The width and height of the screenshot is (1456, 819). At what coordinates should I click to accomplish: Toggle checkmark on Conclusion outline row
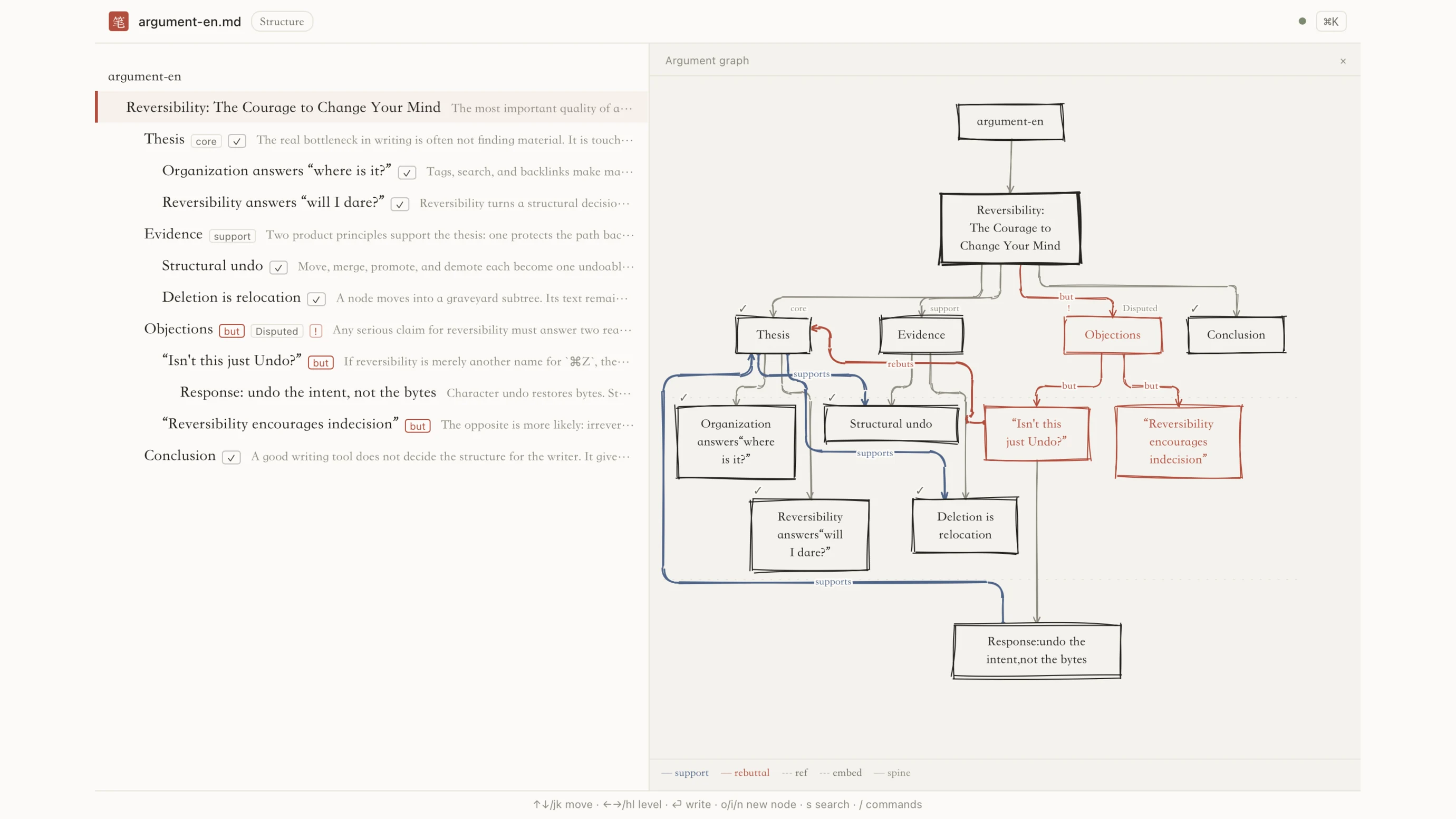(231, 458)
